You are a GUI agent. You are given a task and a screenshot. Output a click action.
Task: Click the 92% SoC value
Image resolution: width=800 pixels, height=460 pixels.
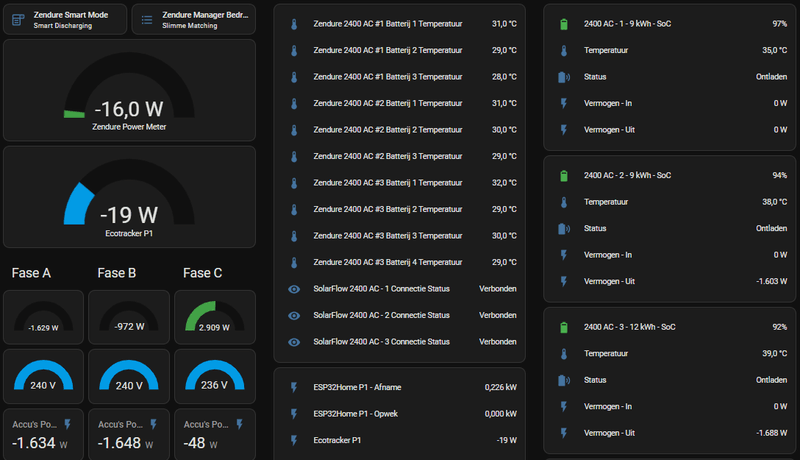780,327
